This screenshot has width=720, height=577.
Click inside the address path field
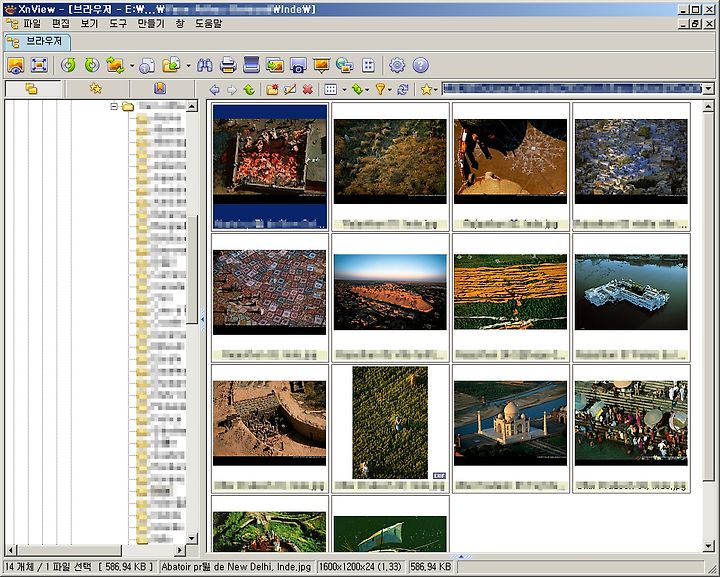tap(572, 89)
